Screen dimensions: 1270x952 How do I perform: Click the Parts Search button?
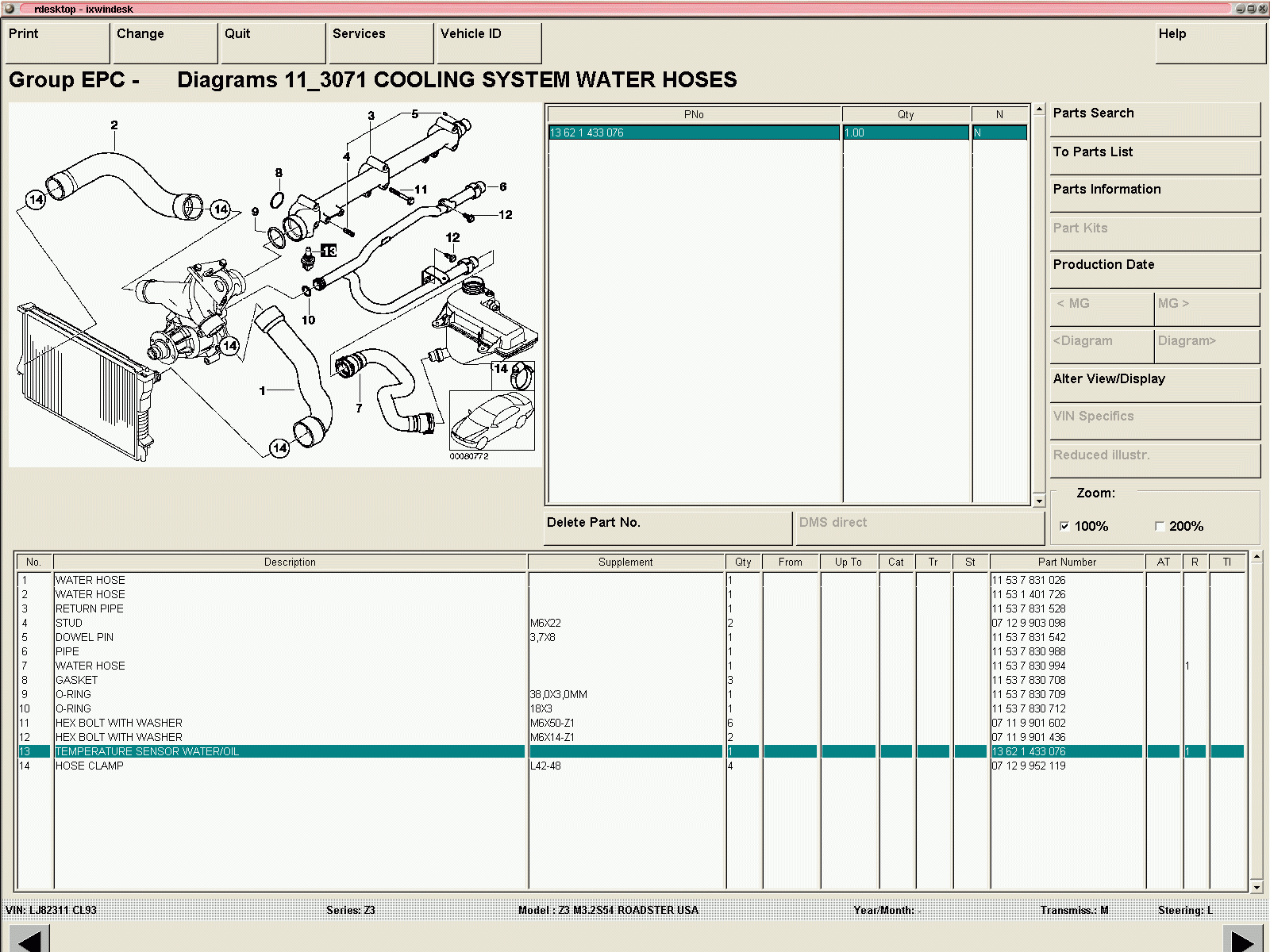click(1155, 119)
